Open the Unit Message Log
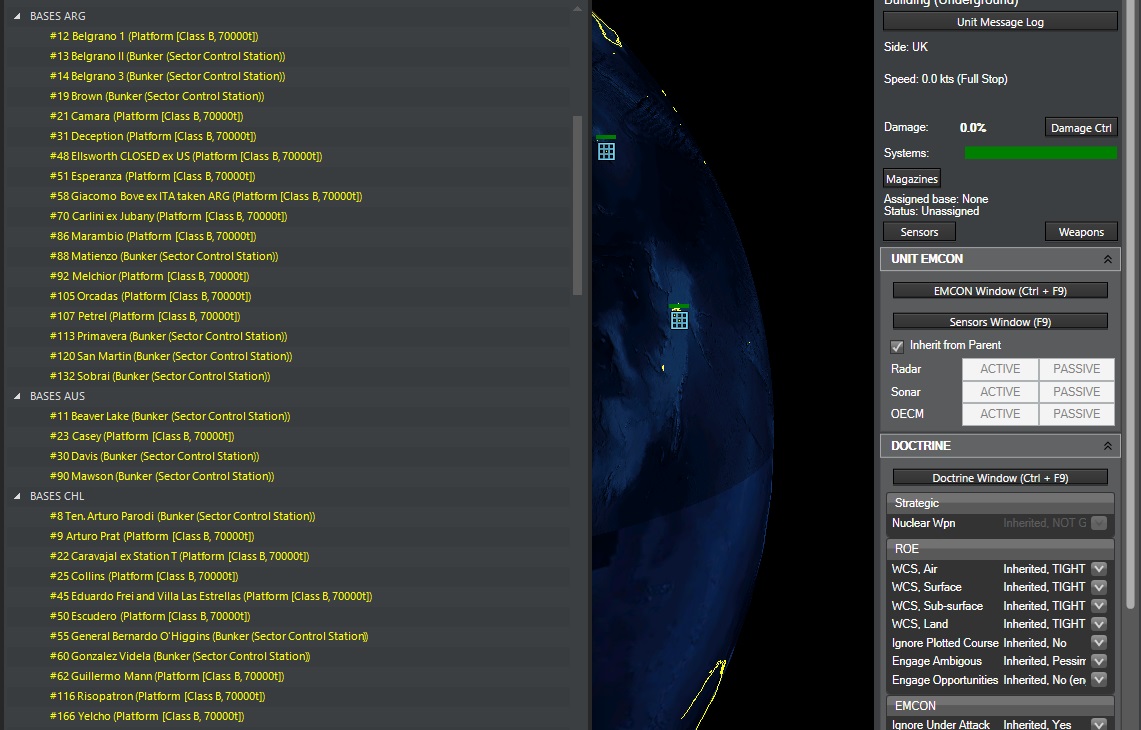Viewport: 1141px width, 730px height. pos(1000,22)
